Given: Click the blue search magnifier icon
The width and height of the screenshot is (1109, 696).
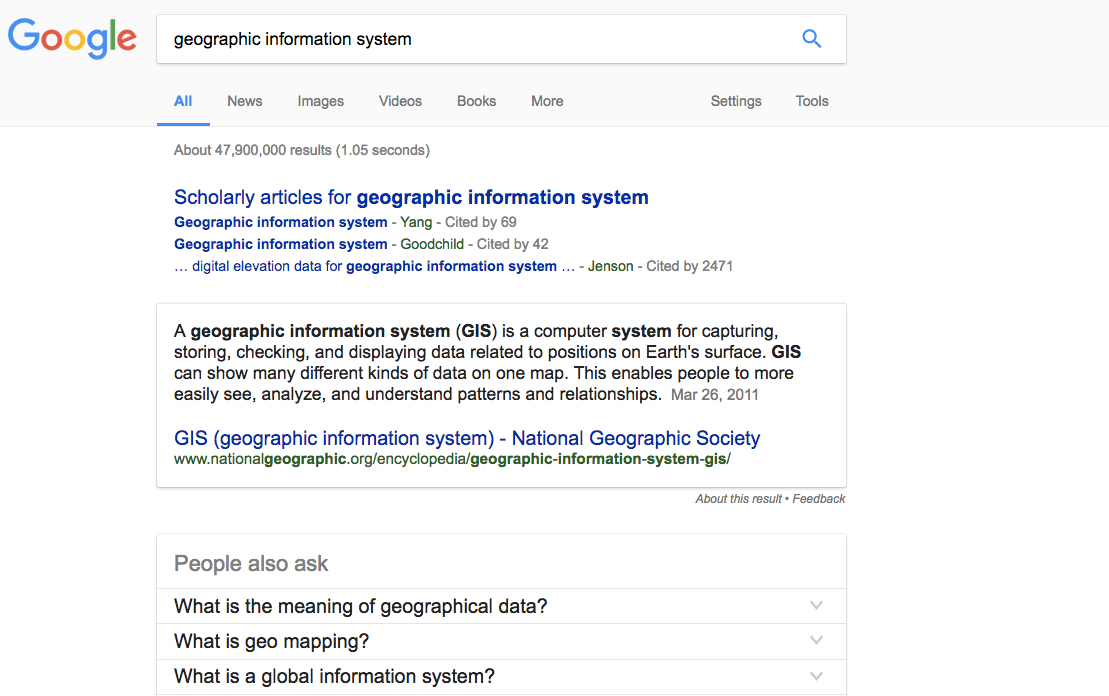Looking at the screenshot, I should 811,39.
